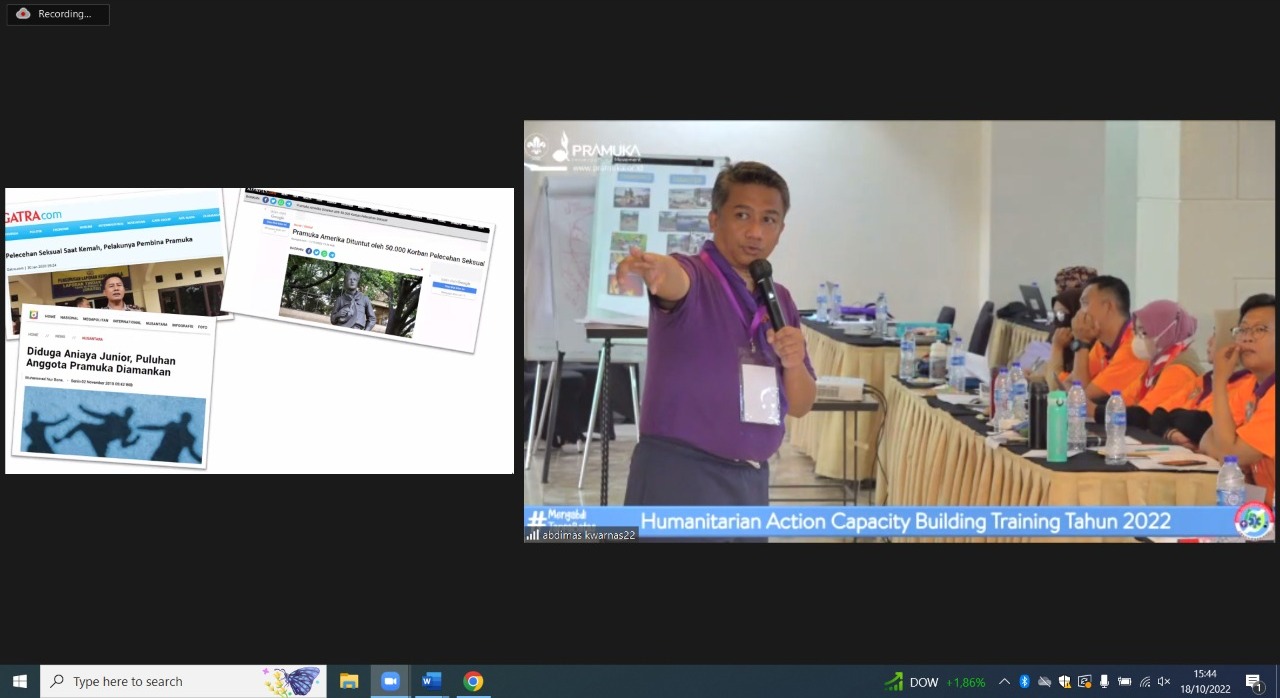Open Microsoft Word from the taskbar

click(x=432, y=681)
